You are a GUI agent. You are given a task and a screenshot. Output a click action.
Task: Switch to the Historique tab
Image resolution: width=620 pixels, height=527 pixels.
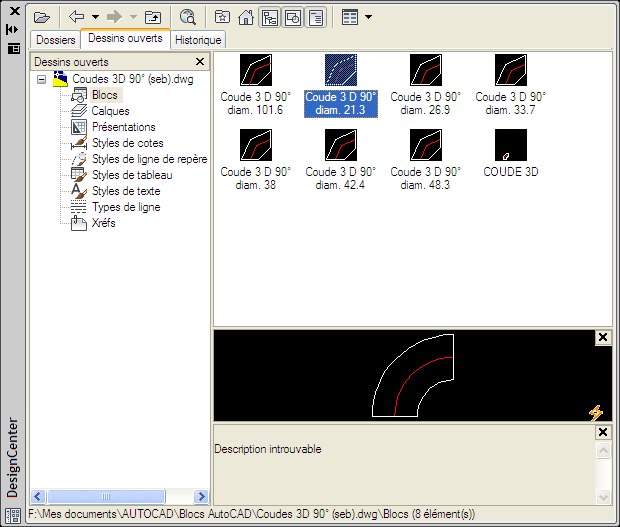pyautogui.click(x=198, y=40)
